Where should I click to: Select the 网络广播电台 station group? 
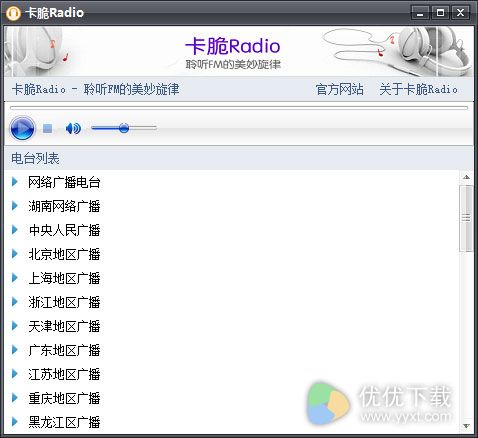[x=64, y=182]
